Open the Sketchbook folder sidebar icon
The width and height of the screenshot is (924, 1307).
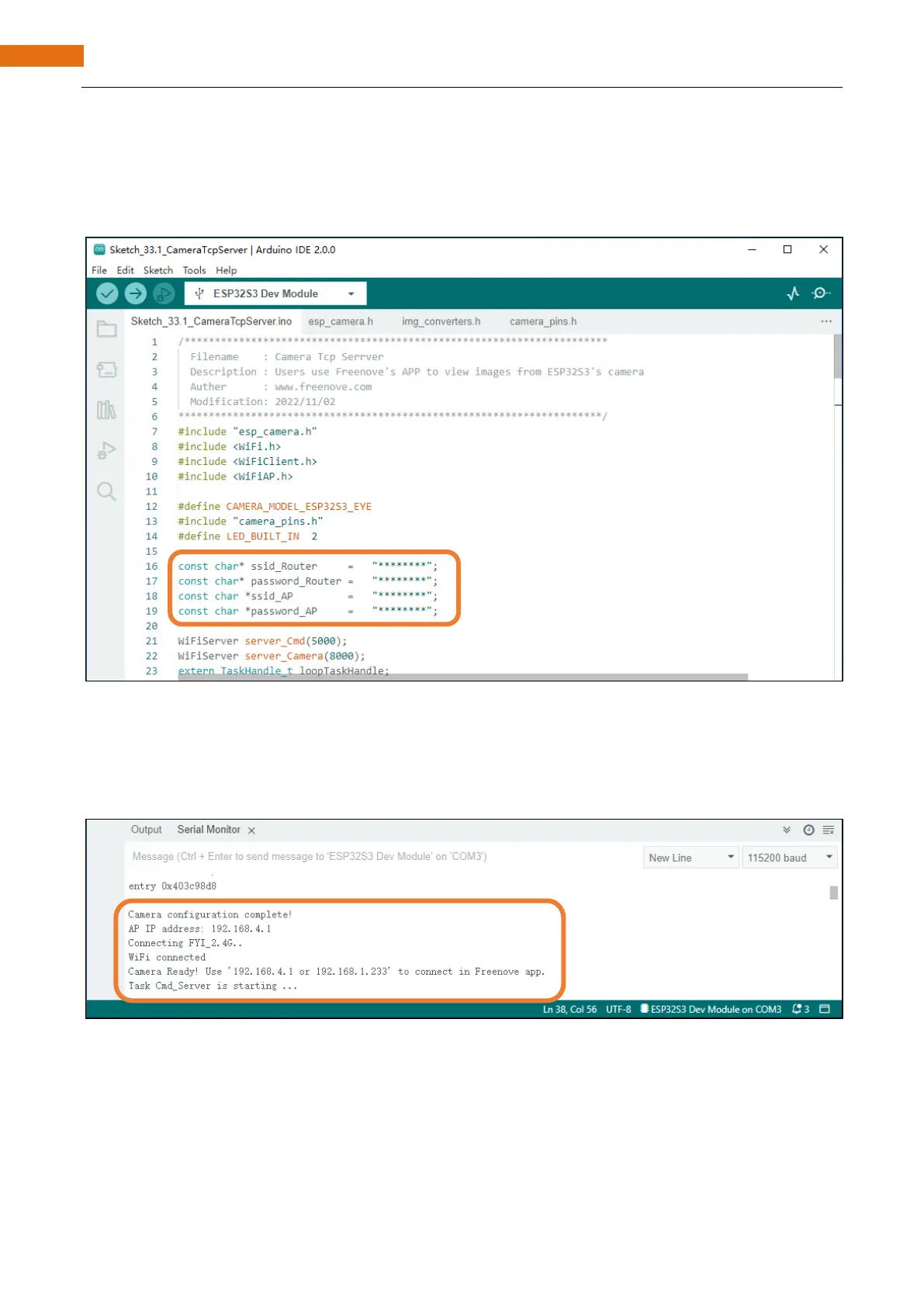[107, 329]
